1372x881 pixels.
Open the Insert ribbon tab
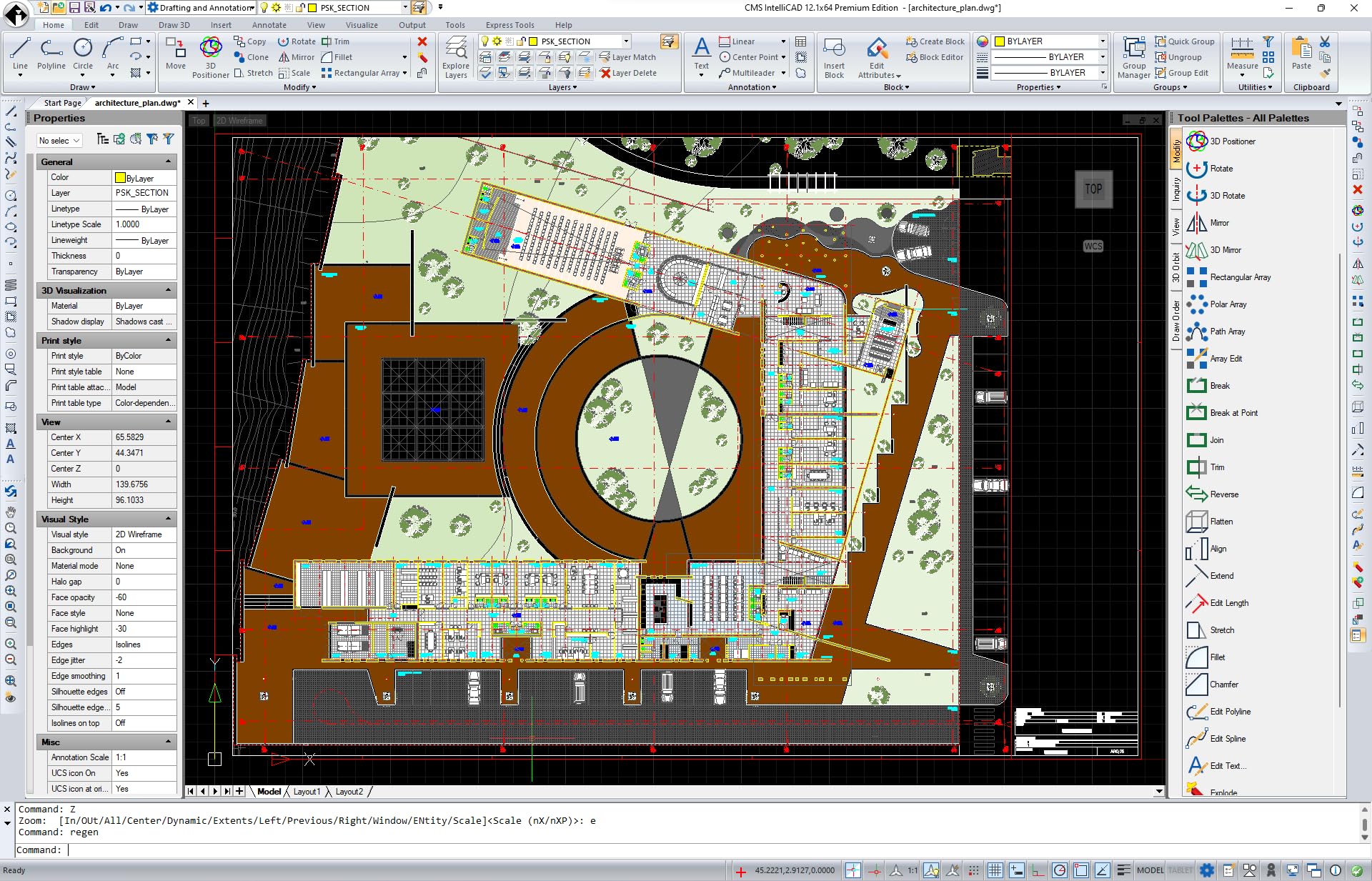221,25
